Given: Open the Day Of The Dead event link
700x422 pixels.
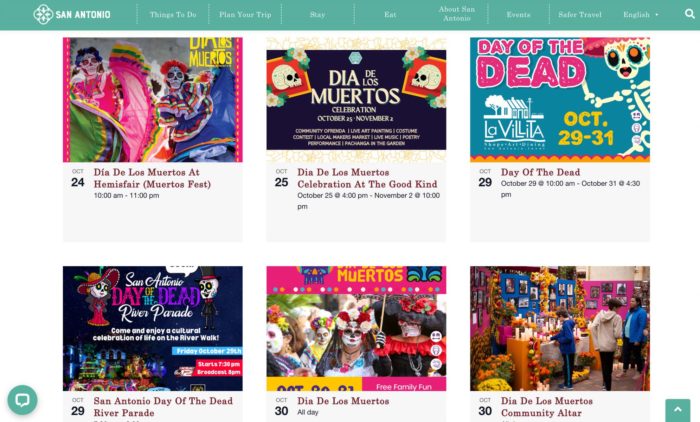Looking at the screenshot, I should 541,172.
